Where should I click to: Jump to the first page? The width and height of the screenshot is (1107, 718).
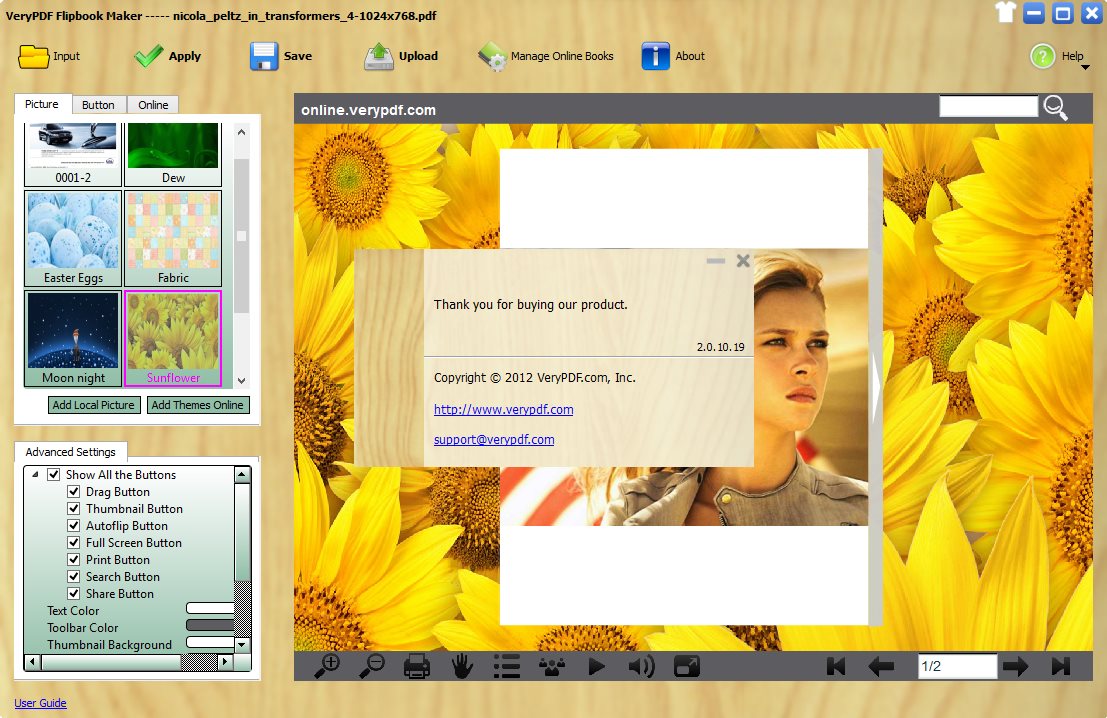pos(836,666)
